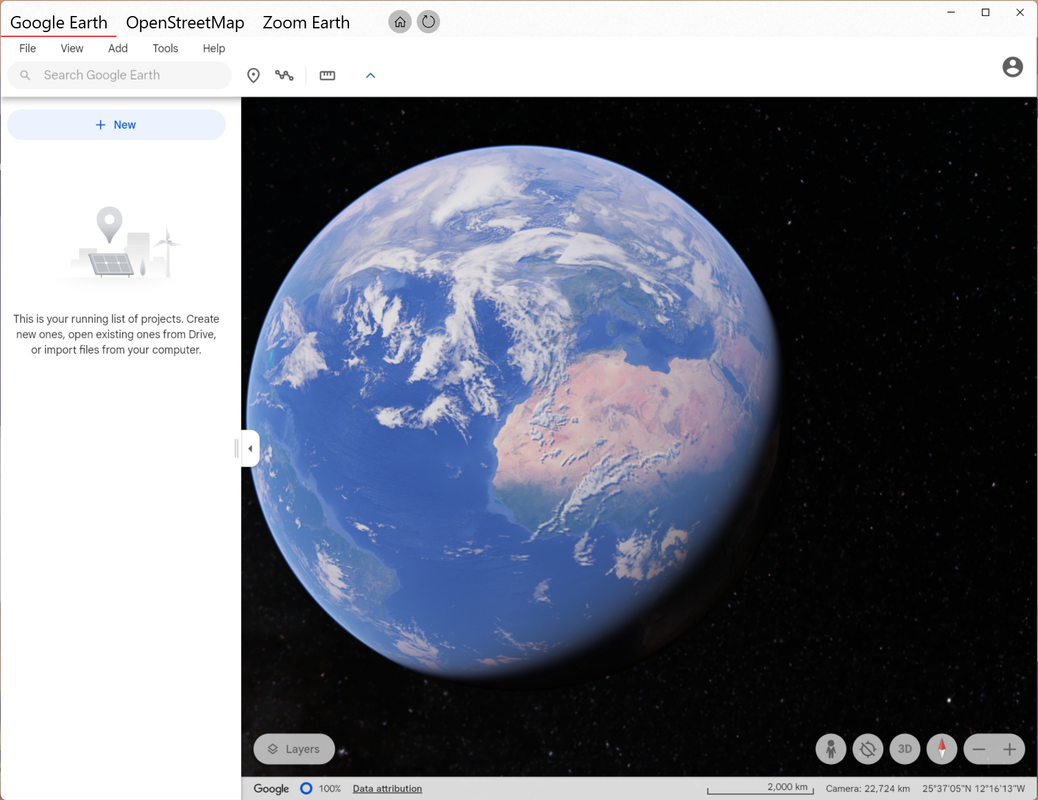Select the Google Earth tab
The image size is (1038, 800).
click(x=58, y=23)
